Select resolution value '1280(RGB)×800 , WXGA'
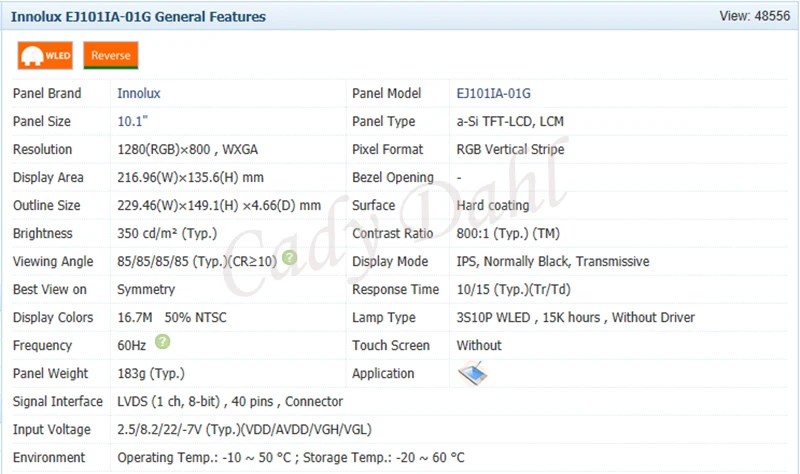 (187, 149)
